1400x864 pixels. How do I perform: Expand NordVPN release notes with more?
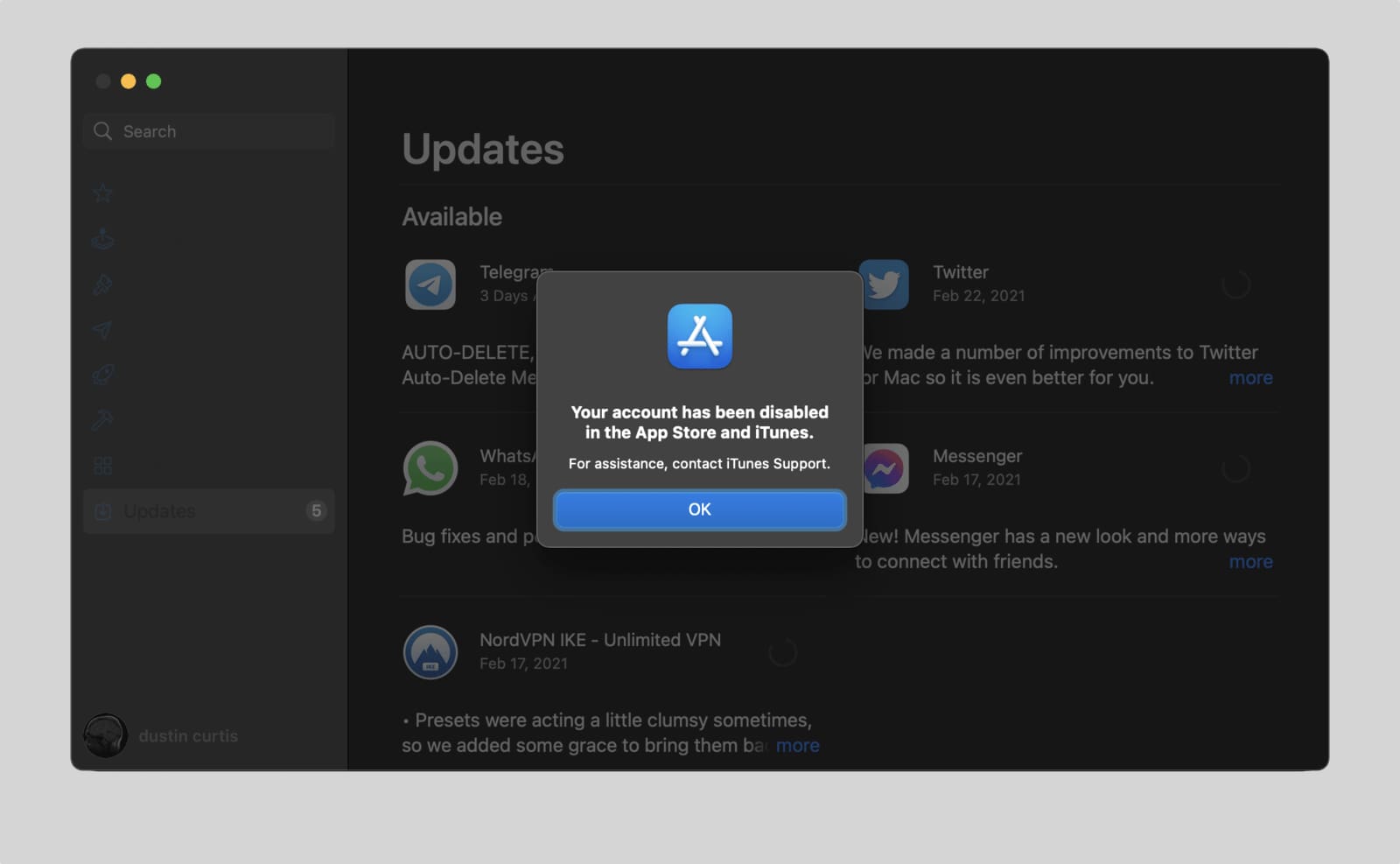(797, 746)
